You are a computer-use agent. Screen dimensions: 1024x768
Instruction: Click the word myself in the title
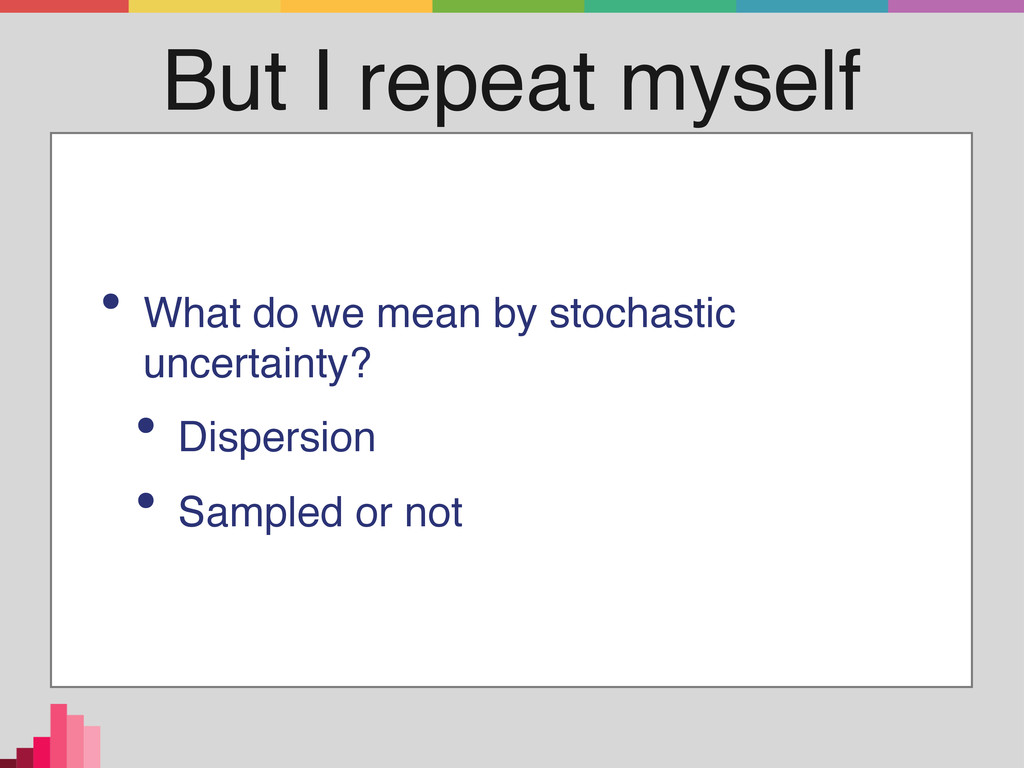(741, 84)
